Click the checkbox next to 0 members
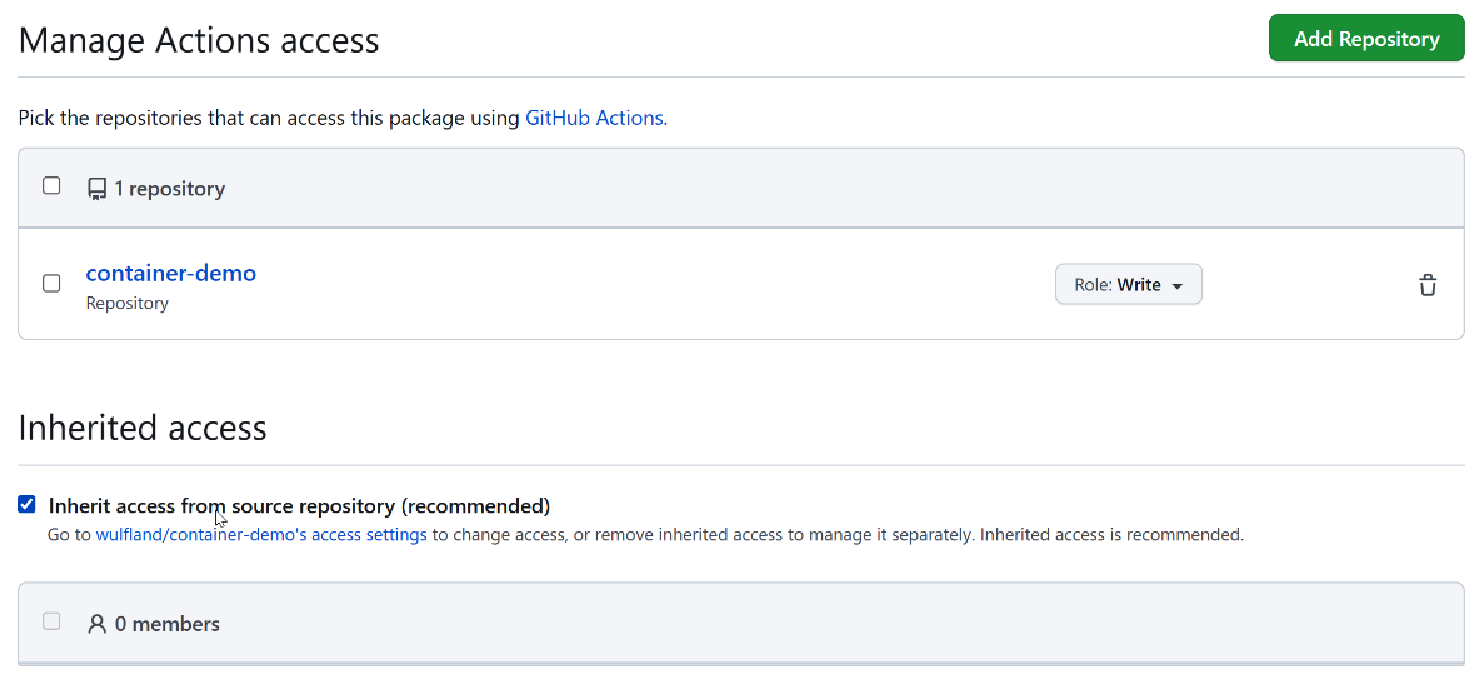 [52, 621]
